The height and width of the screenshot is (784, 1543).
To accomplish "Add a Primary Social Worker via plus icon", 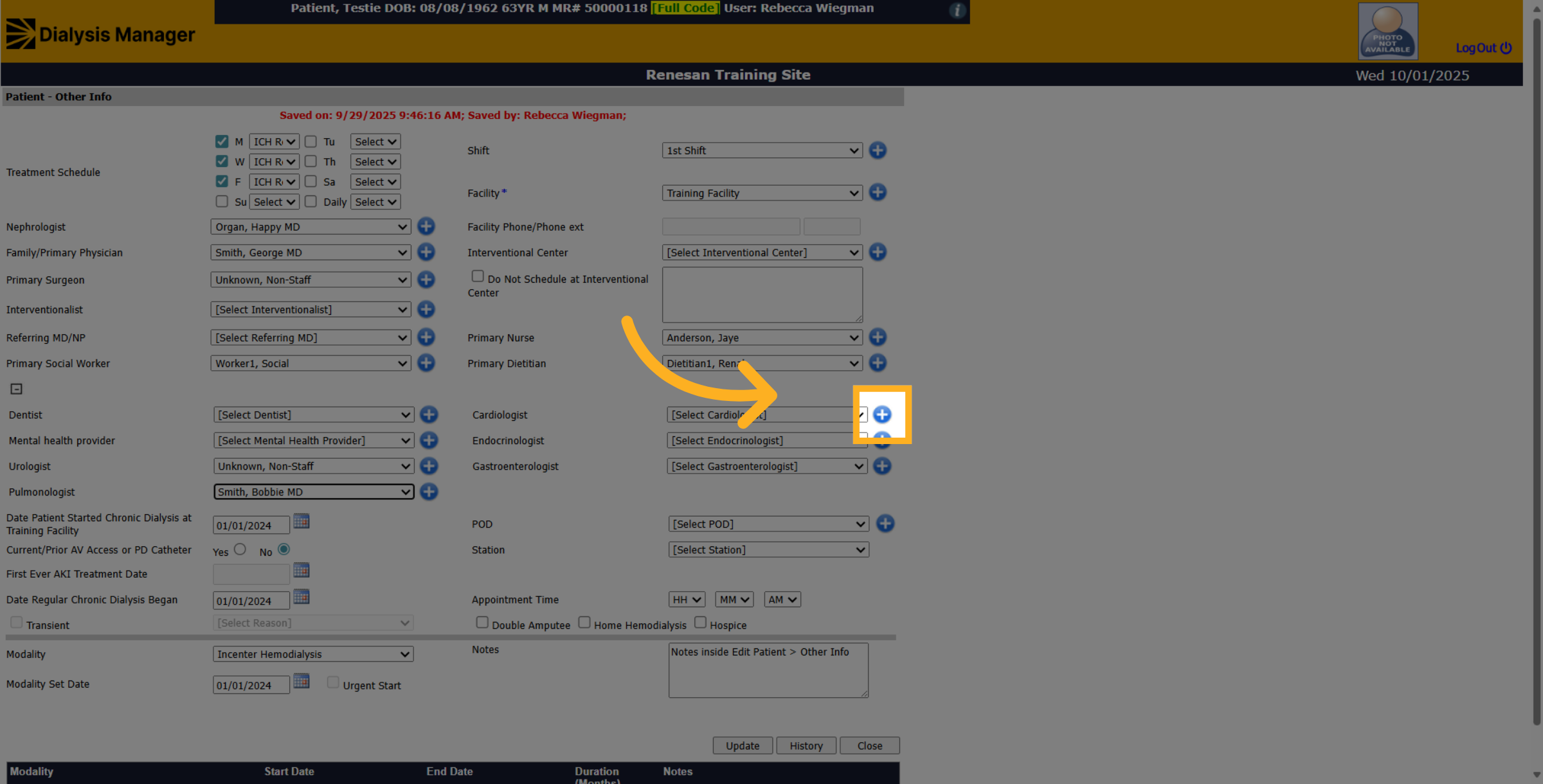I will 426,362.
